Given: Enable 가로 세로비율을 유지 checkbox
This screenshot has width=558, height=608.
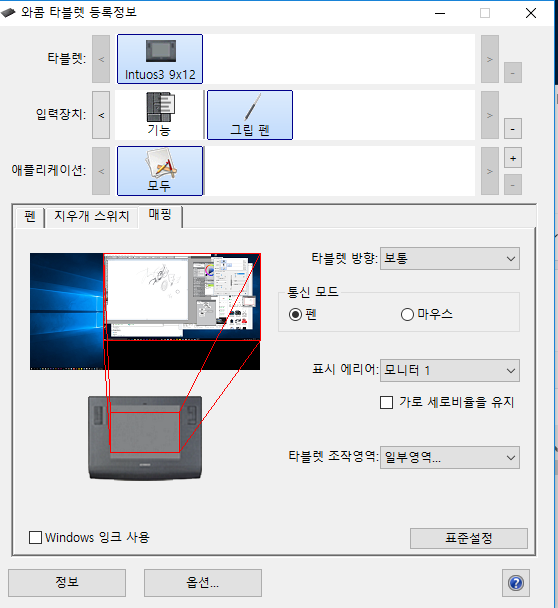Looking at the screenshot, I should tap(387, 402).
